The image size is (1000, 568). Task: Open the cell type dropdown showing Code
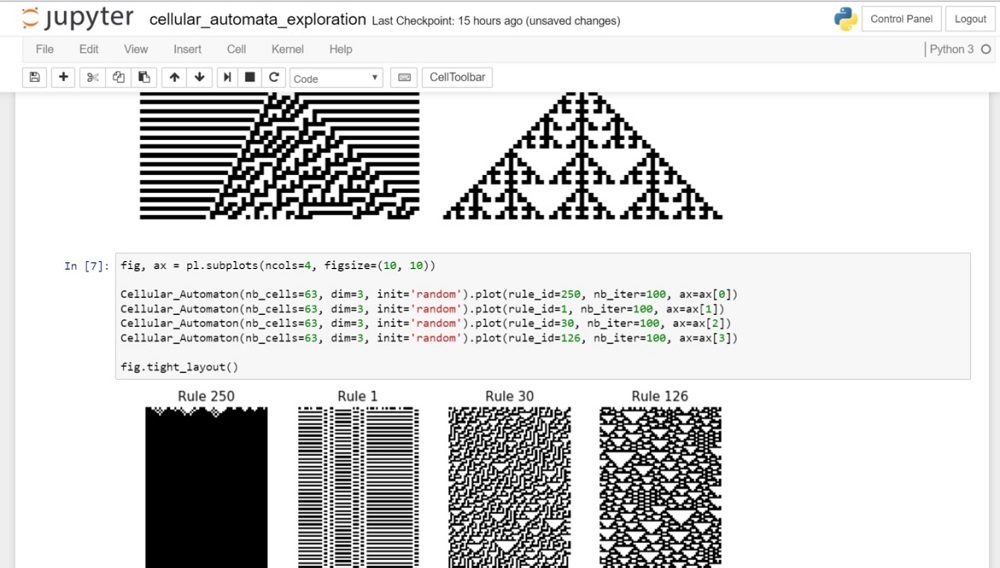click(336, 78)
